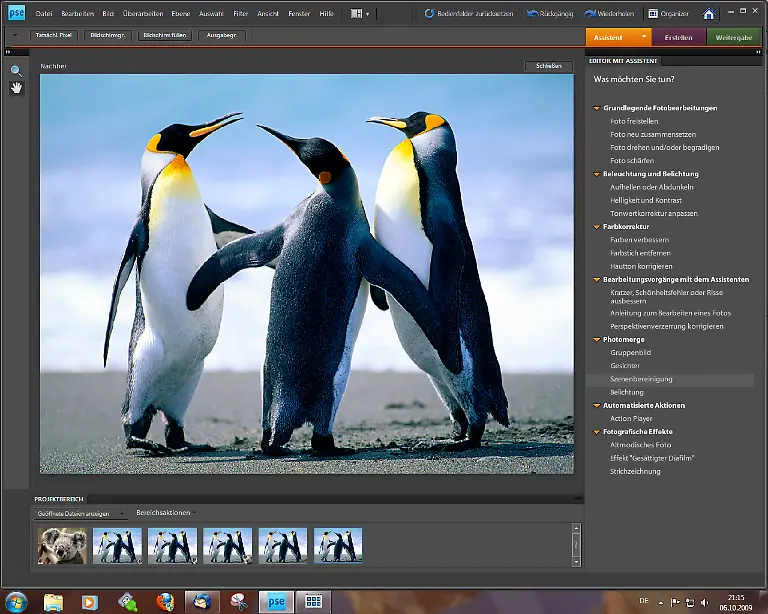Screen dimensions: 768x614
Task: Select the koala thumbnail in project bin
Action: [x=62, y=545]
